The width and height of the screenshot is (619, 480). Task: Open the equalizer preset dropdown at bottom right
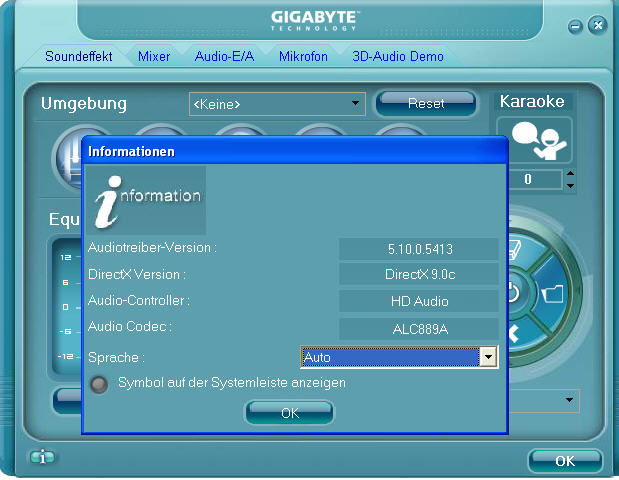tap(569, 400)
